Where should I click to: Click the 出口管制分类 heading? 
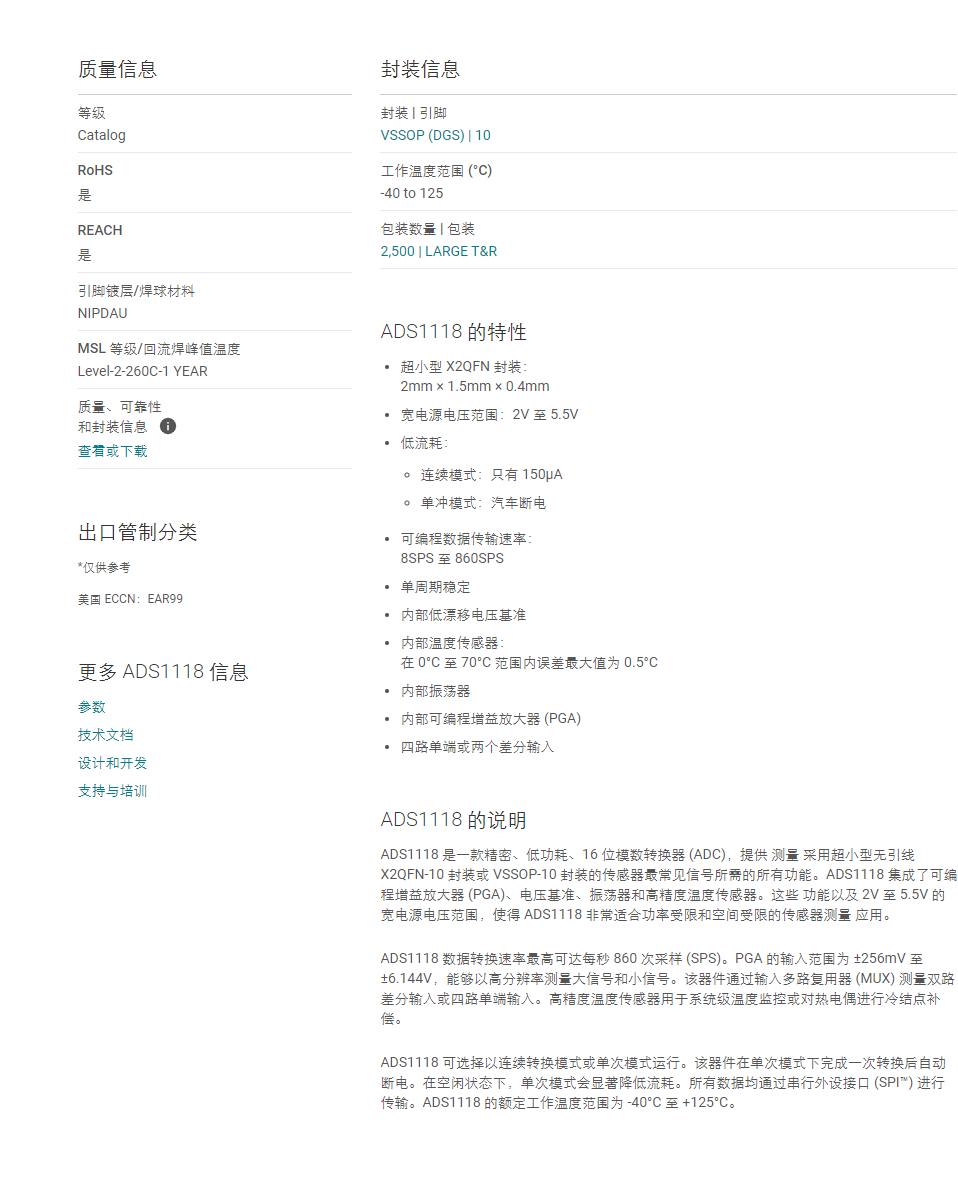coord(137,532)
